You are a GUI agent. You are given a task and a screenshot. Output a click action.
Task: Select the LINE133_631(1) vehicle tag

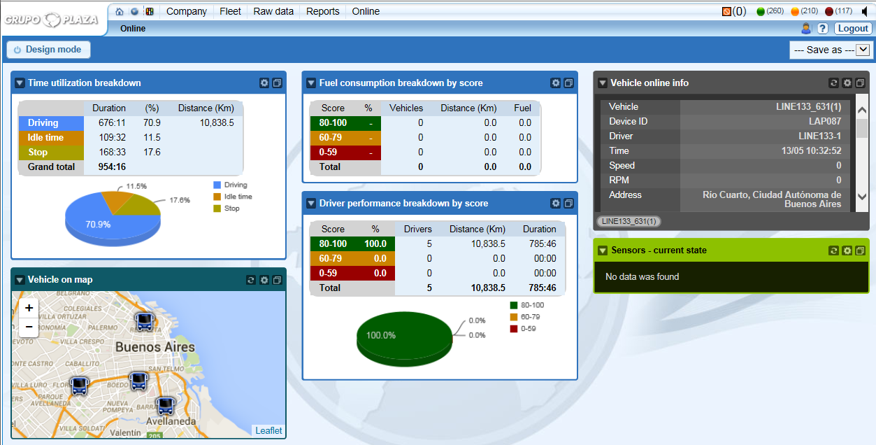[629, 221]
